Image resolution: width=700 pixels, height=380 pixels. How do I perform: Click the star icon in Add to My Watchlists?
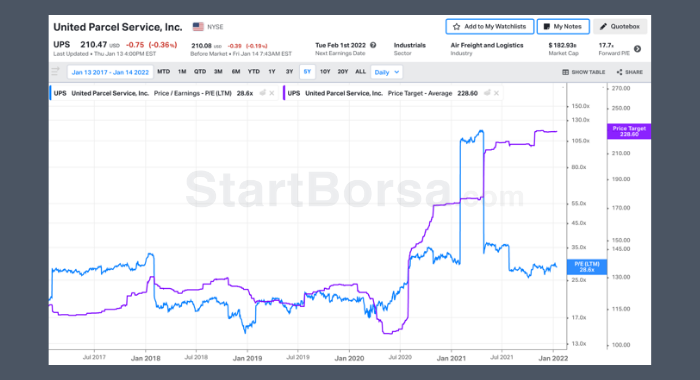pyautogui.click(x=456, y=27)
